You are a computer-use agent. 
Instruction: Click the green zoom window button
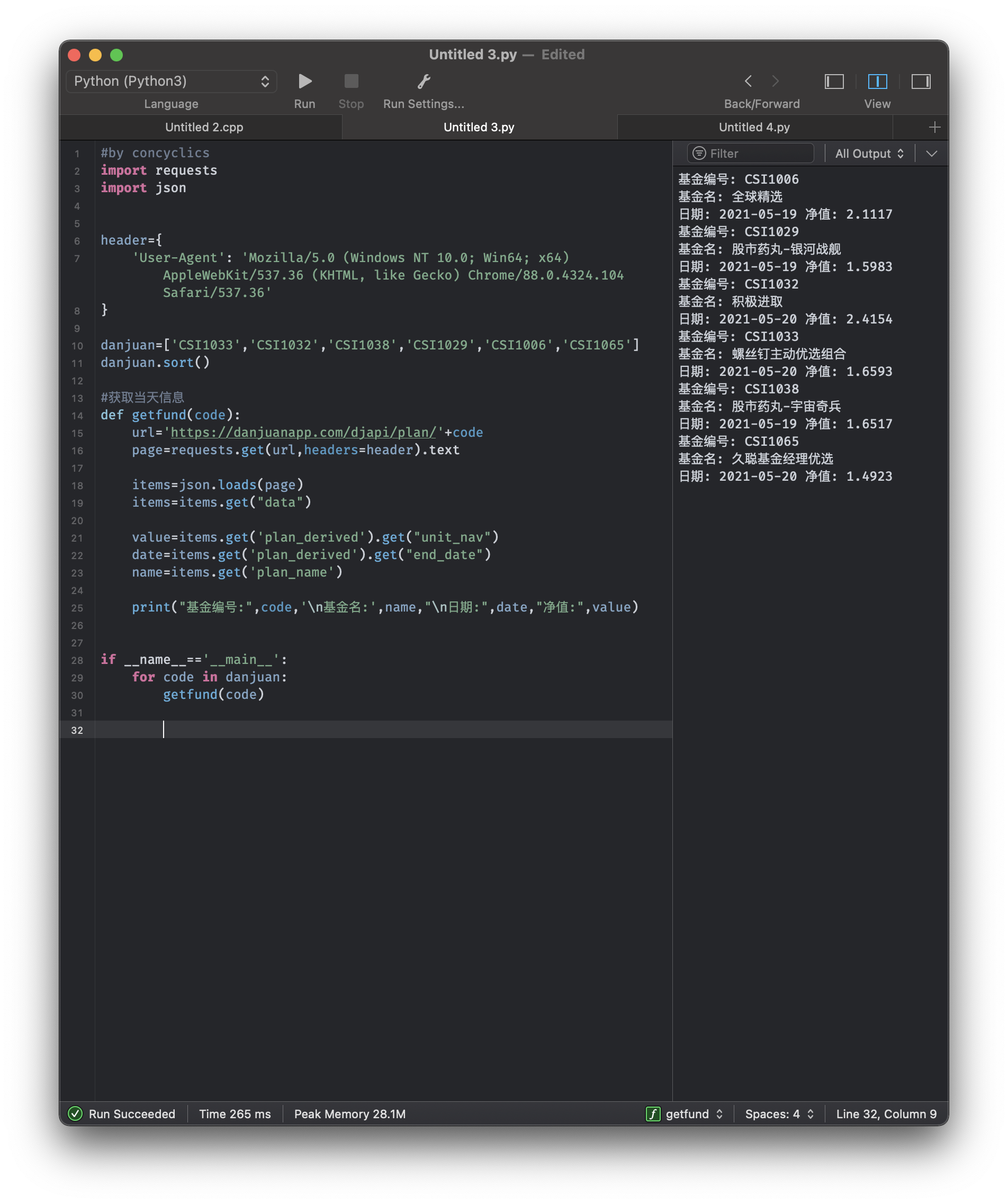pos(116,55)
